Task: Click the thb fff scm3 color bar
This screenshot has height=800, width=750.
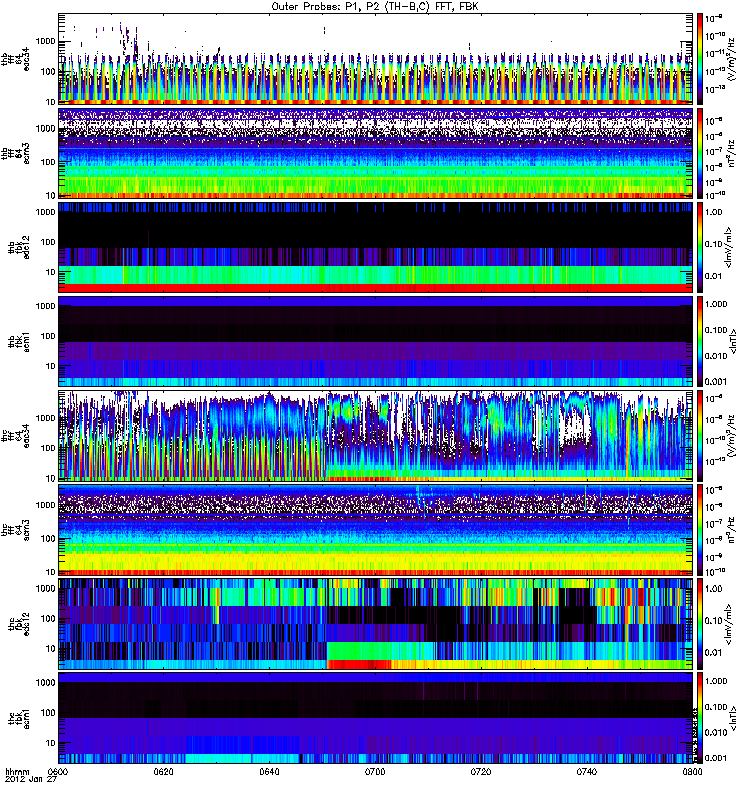Action: tap(700, 153)
